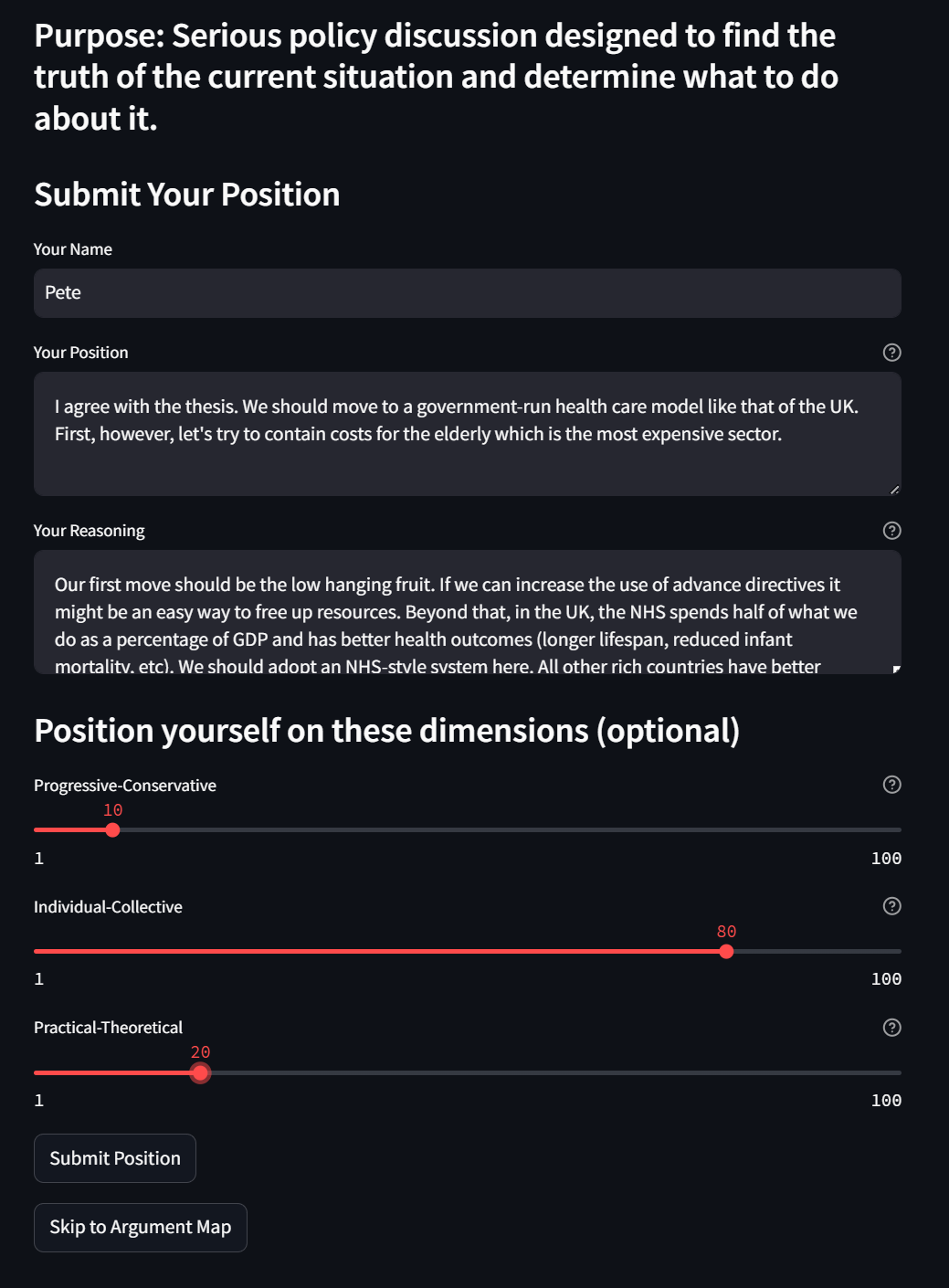Screen dimensions: 949x1288
Task: Click the Your Position textarea resize handle
Action: pyautogui.click(x=895, y=490)
